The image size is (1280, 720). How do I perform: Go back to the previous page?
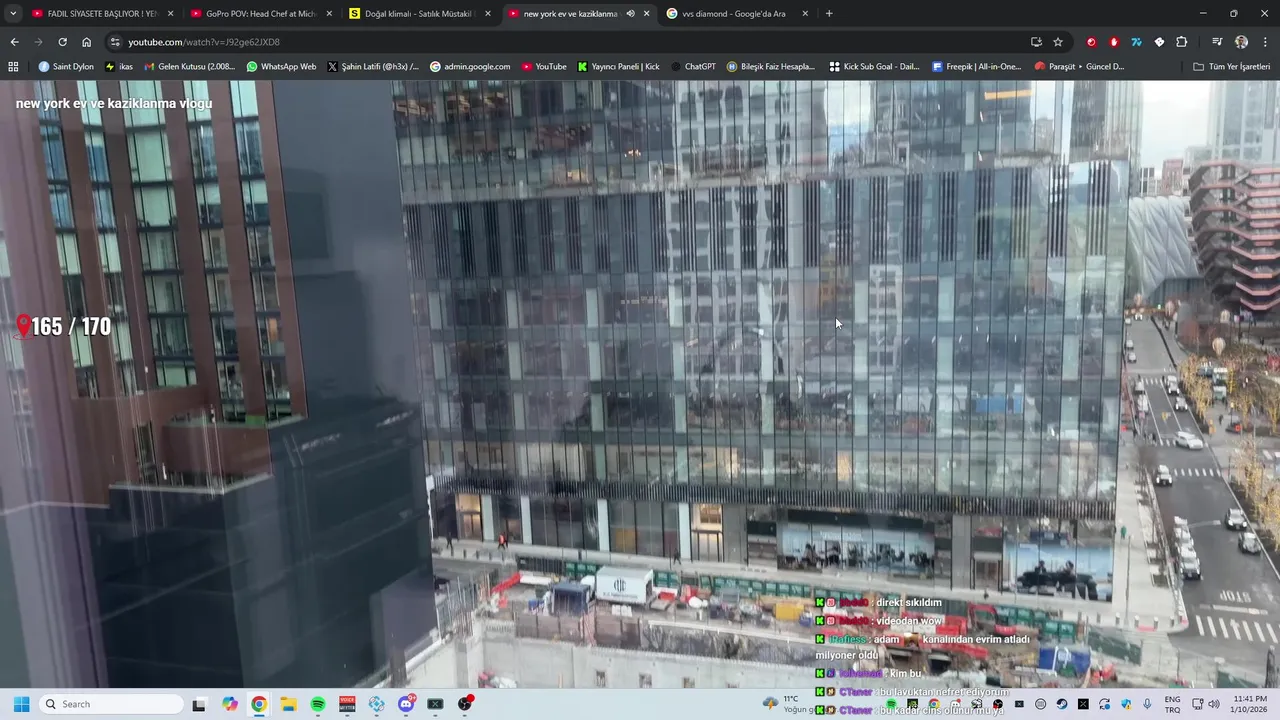(x=14, y=42)
